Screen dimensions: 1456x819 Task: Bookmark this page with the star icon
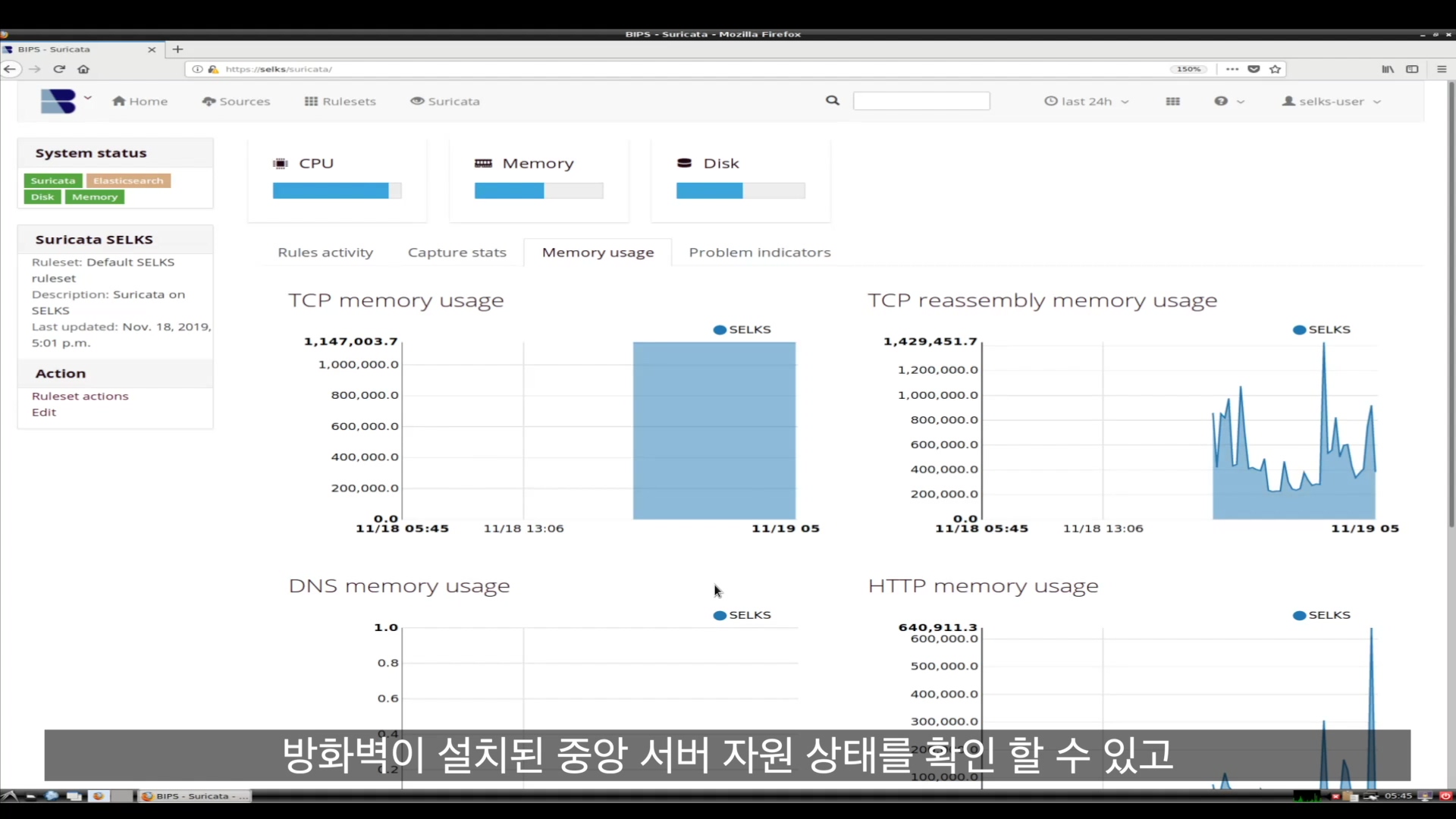[1276, 69]
